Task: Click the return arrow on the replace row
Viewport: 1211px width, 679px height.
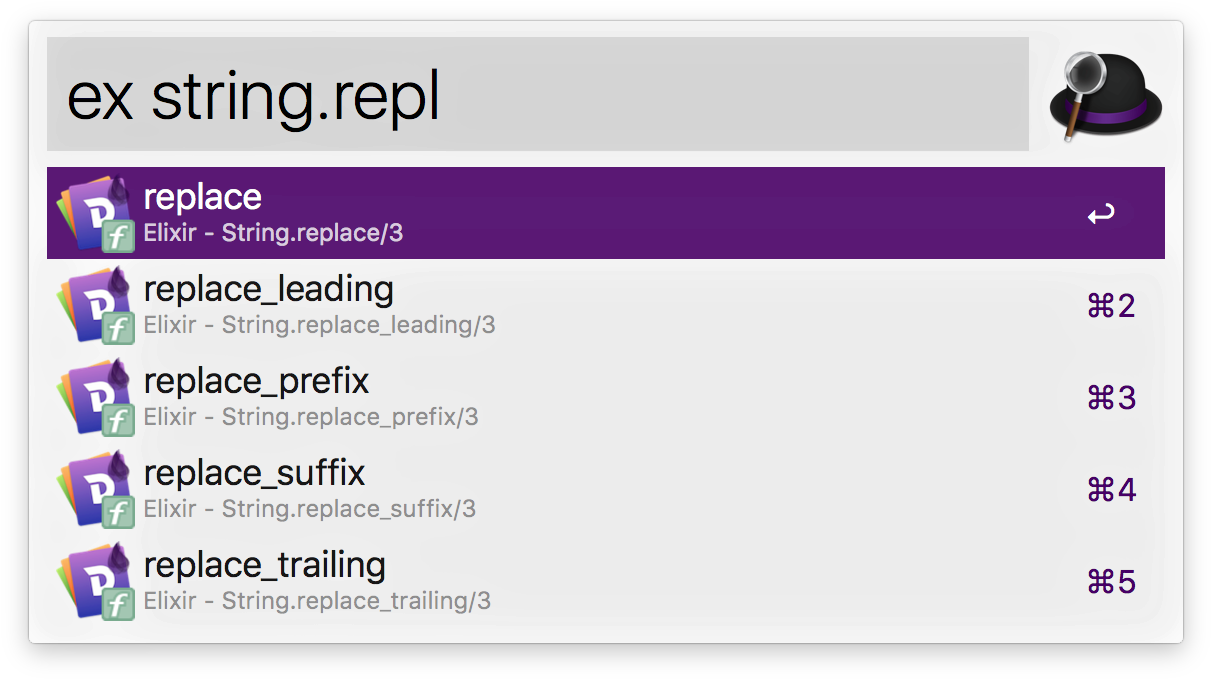Action: pos(1101,214)
